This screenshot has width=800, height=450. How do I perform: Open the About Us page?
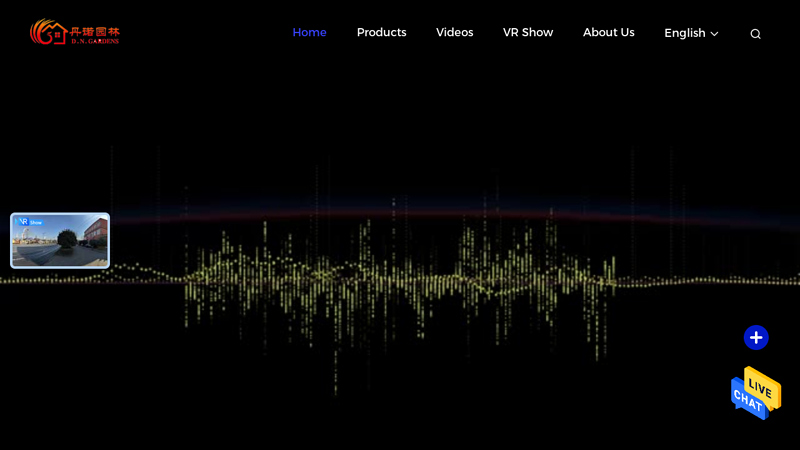(609, 32)
